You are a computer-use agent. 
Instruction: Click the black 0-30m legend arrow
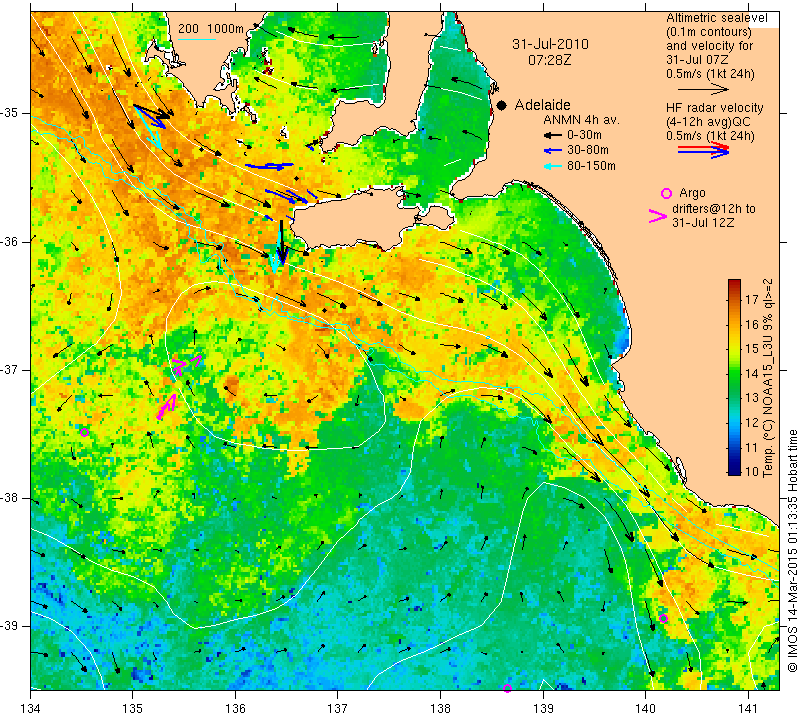point(553,135)
